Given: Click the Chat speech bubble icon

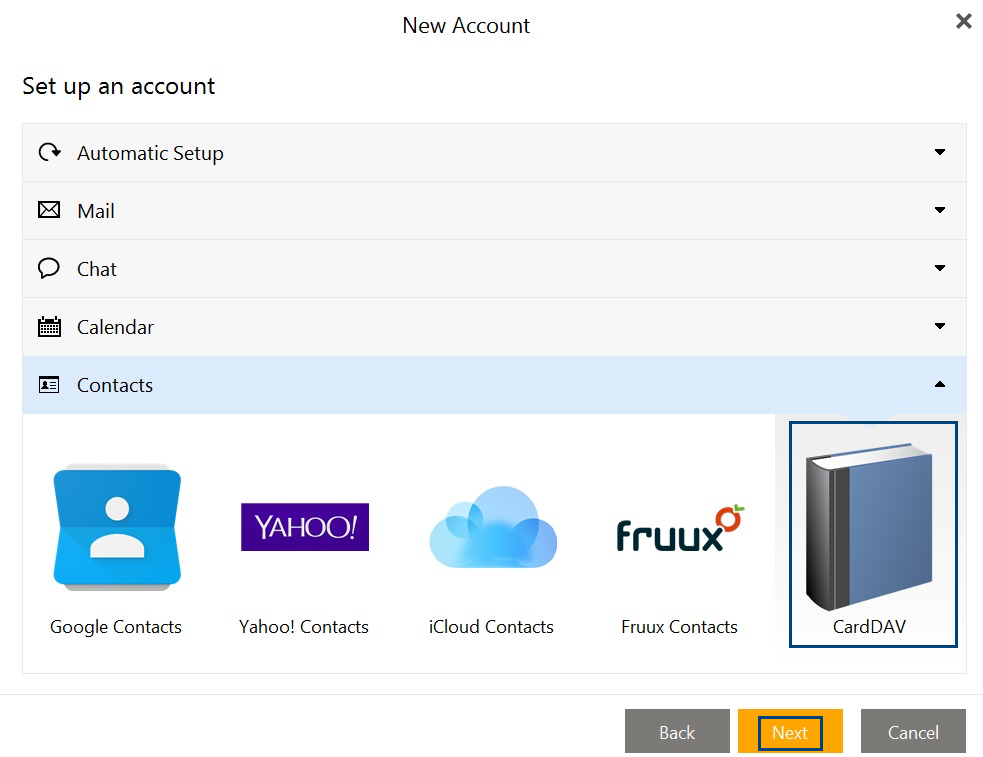Looking at the screenshot, I should 49,268.
